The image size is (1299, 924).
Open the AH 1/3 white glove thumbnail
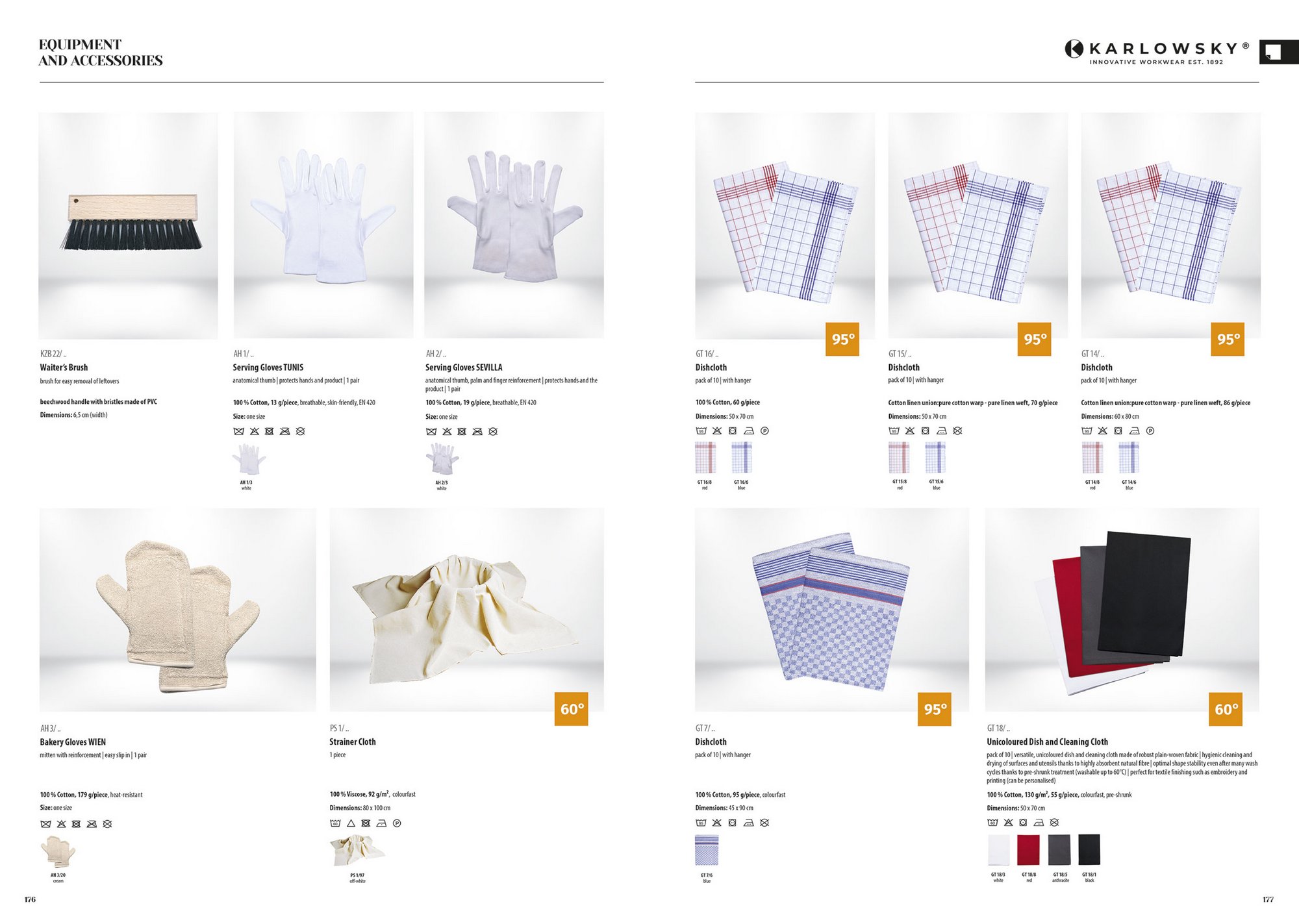pos(249,460)
